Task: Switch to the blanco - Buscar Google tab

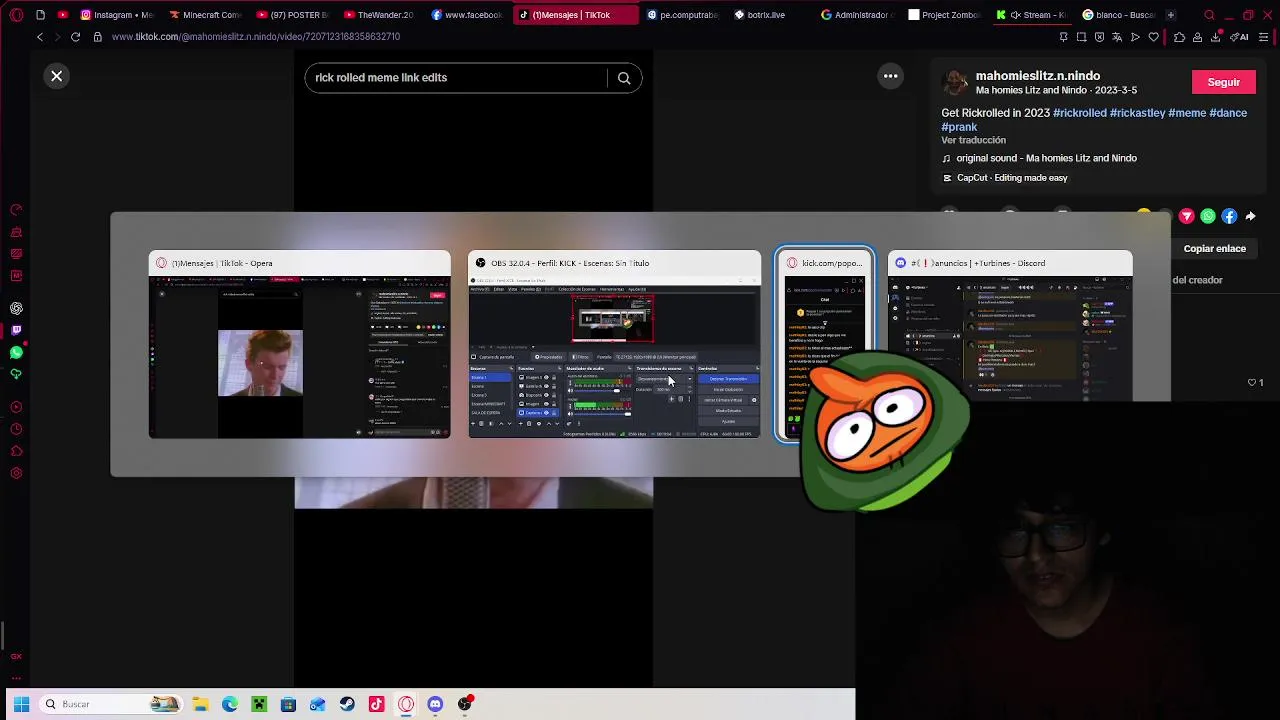Action: click(1117, 15)
